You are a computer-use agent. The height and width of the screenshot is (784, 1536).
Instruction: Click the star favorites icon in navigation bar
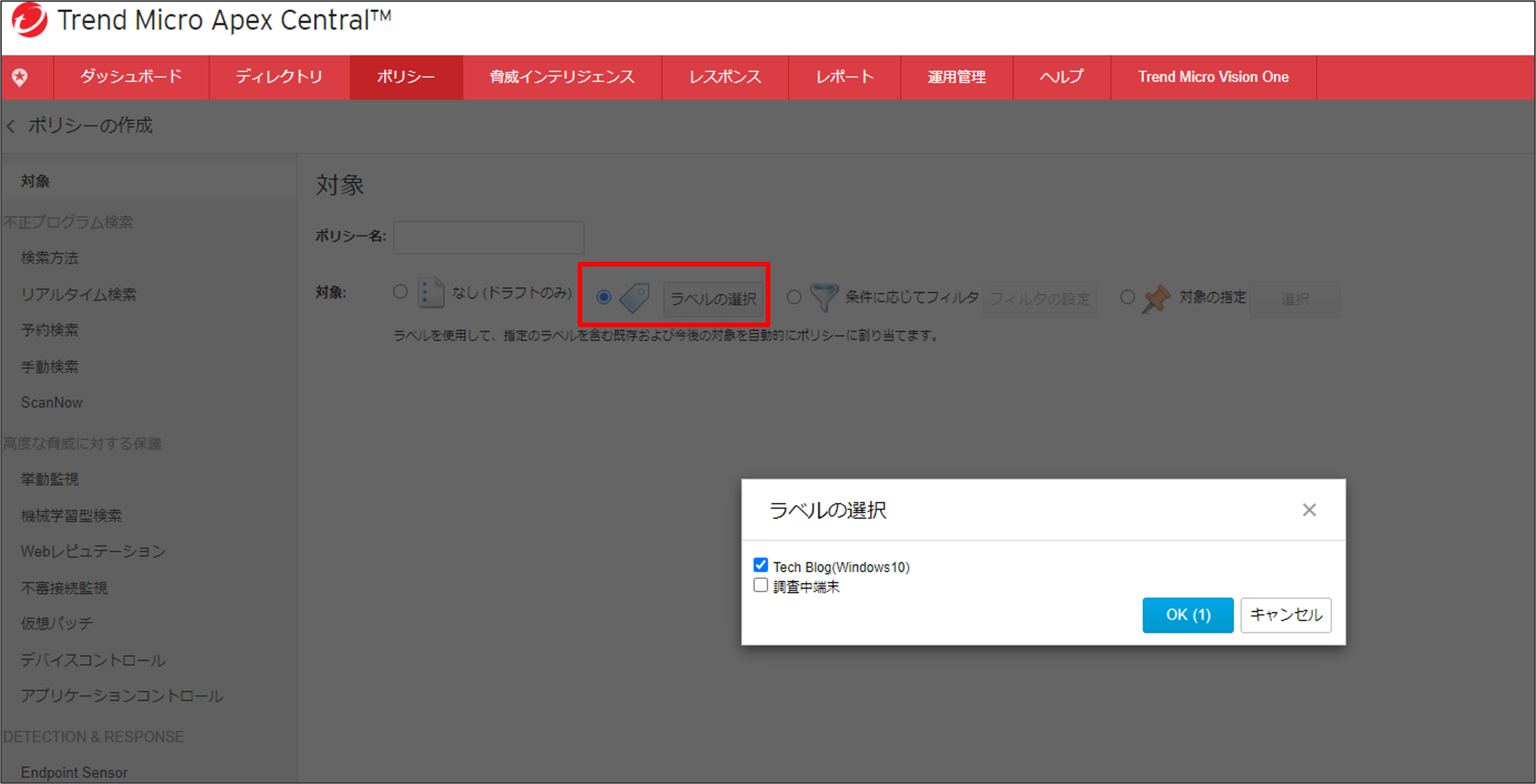[20, 78]
